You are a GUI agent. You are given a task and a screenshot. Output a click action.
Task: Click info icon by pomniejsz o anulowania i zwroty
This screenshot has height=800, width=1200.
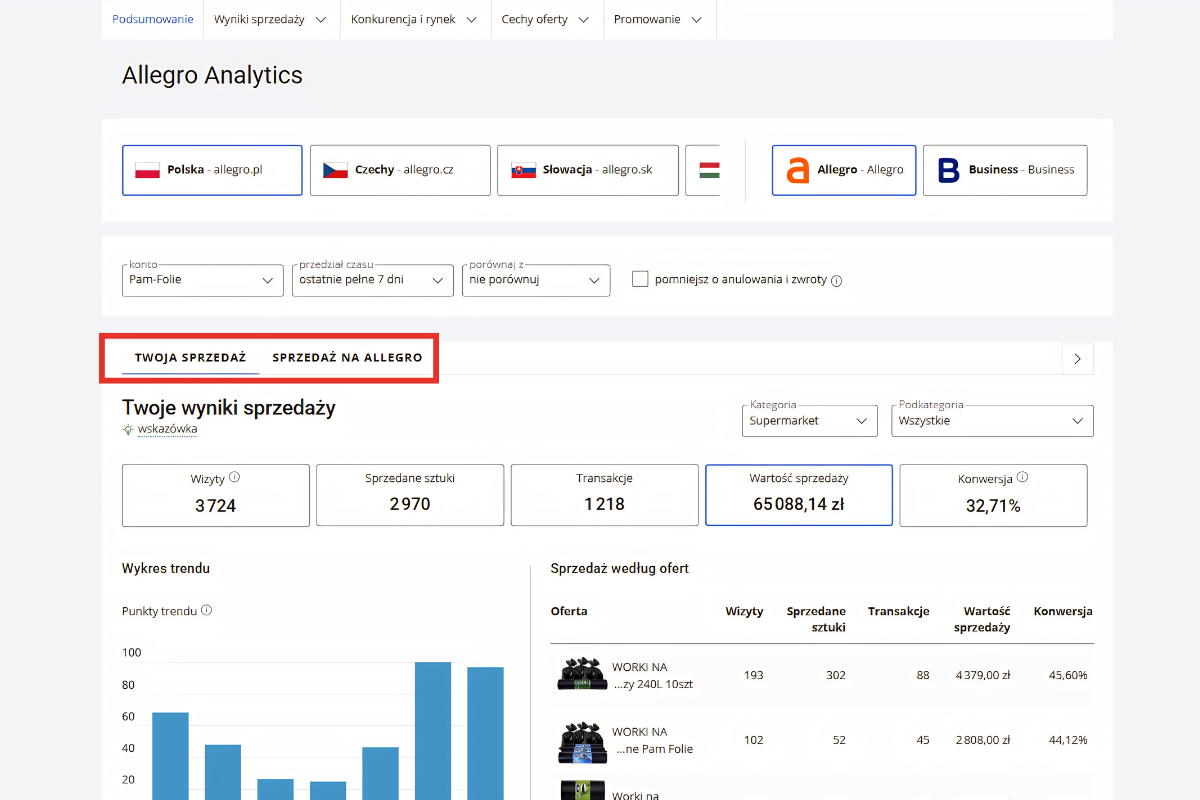pos(837,281)
